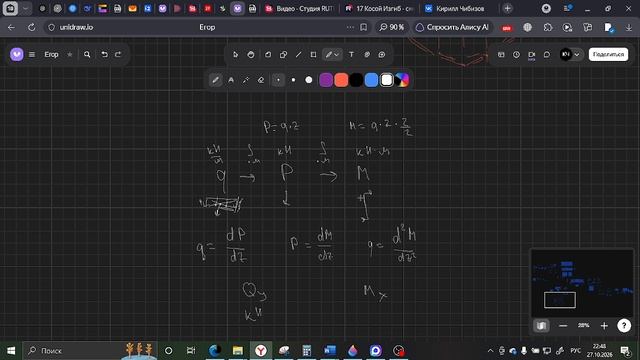
Task: Set largest stroke thickness
Action: [x=309, y=80]
